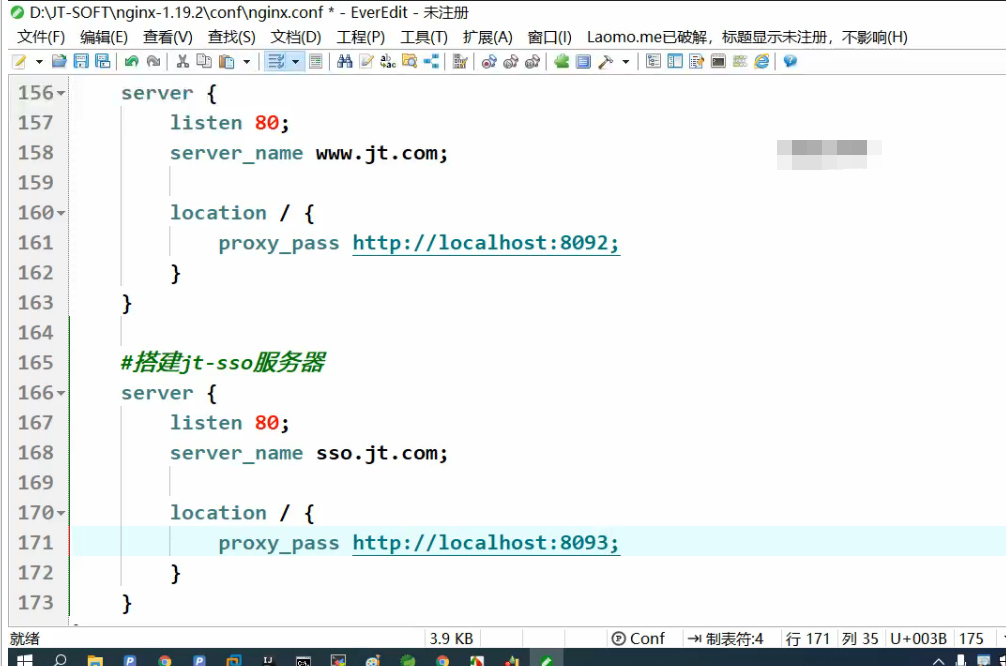Open the Laomo.me已破解 menu item
This screenshot has height=666, width=1006.
click(x=747, y=37)
